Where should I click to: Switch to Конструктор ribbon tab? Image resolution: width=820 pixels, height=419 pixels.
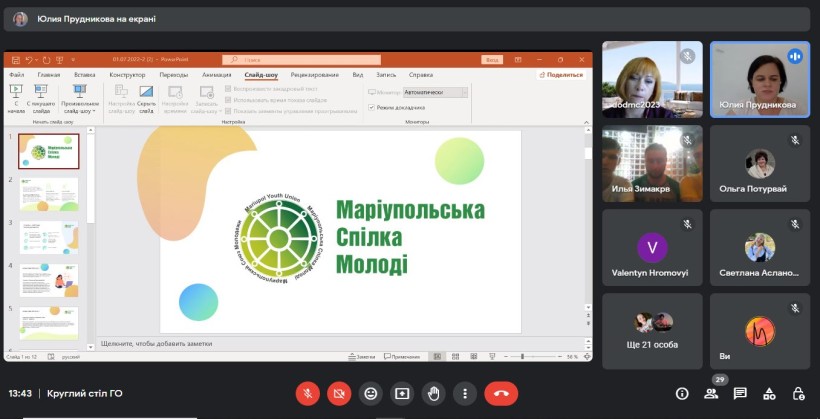[x=127, y=75]
